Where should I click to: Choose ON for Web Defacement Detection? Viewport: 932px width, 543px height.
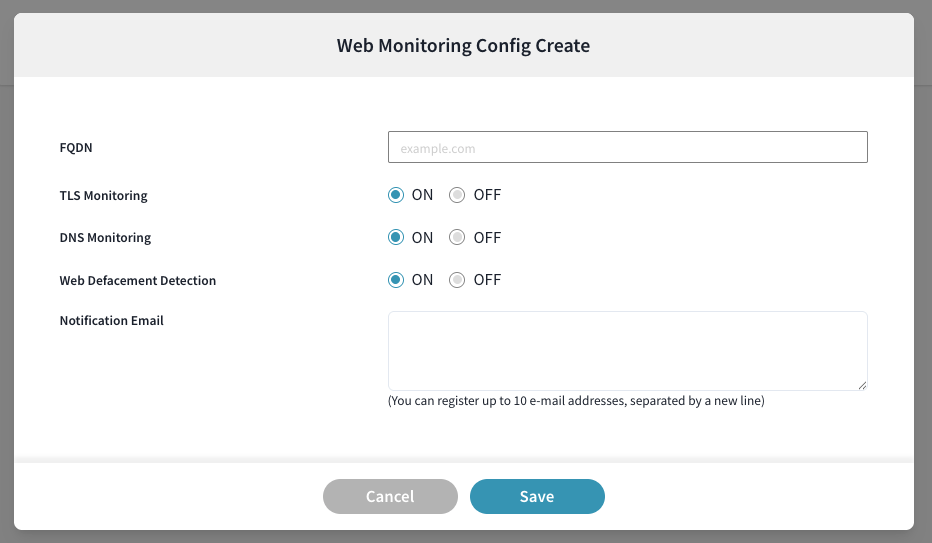(396, 280)
